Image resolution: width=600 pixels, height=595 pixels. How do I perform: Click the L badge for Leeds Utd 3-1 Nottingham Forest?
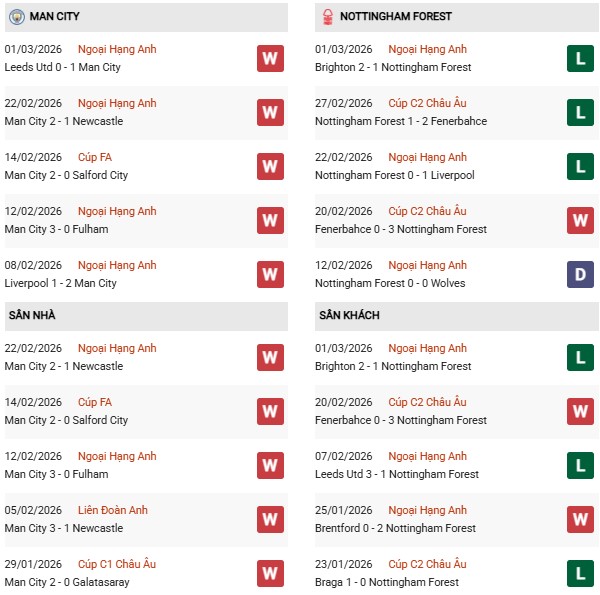[x=580, y=465]
